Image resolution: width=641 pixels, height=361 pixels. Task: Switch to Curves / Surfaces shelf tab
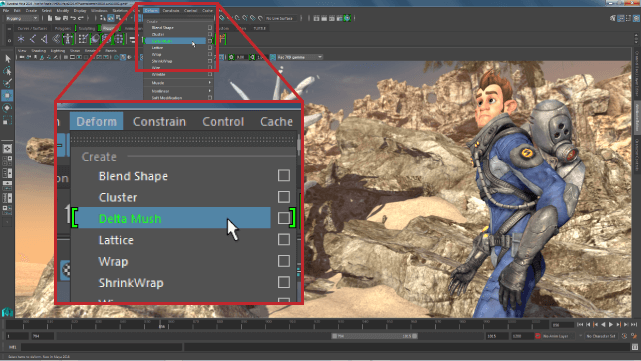(32, 28)
